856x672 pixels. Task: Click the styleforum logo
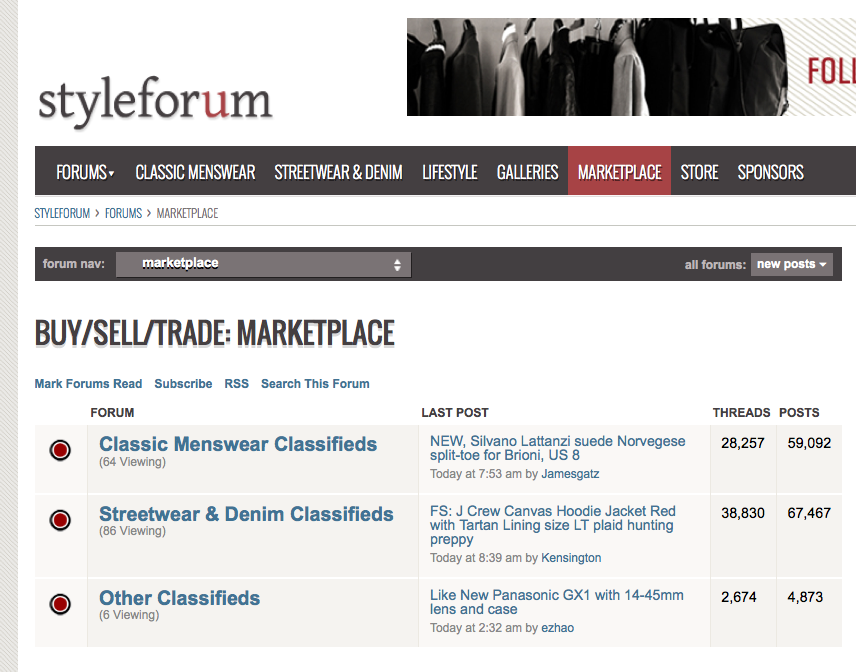(155, 103)
